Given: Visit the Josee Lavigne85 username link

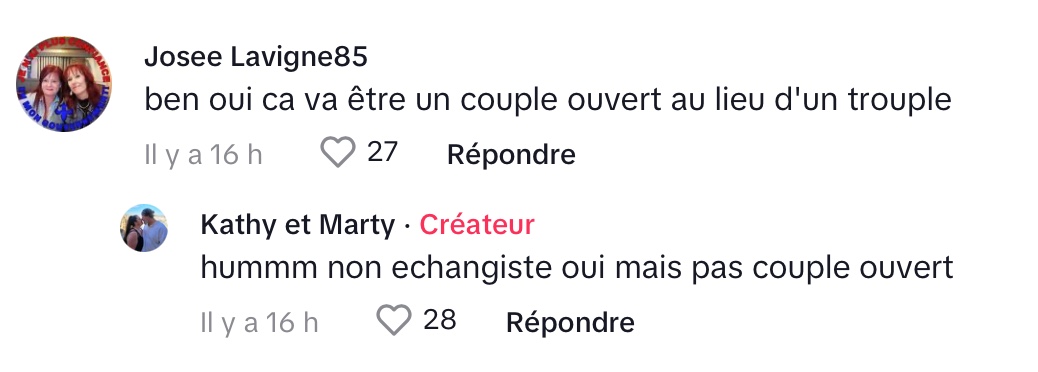Looking at the screenshot, I should [256, 58].
